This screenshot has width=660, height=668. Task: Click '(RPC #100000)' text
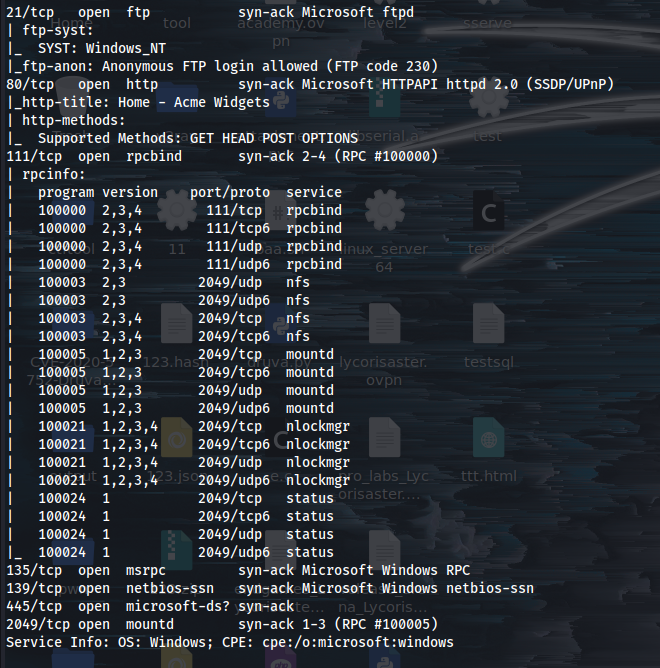386,156
